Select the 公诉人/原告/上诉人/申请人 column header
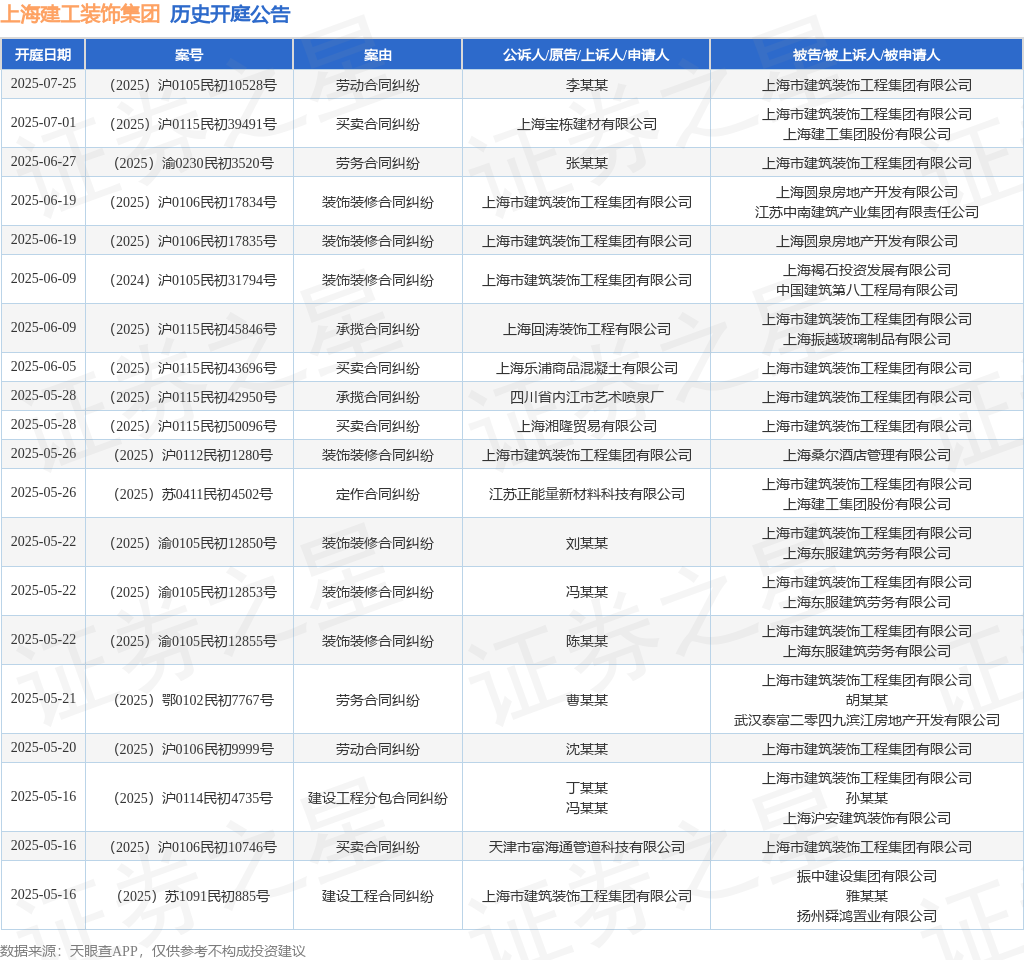 click(586, 55)
